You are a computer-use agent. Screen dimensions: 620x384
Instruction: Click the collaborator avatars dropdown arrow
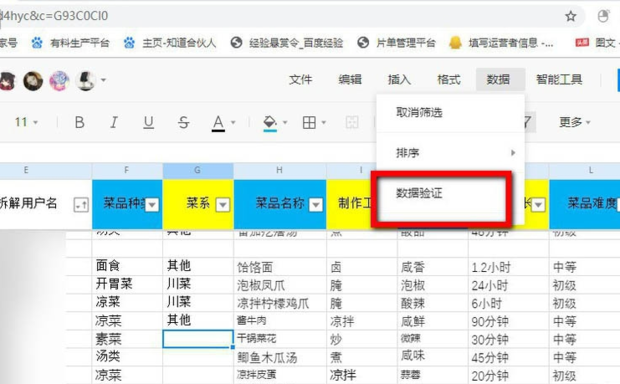tap(104, 80)
